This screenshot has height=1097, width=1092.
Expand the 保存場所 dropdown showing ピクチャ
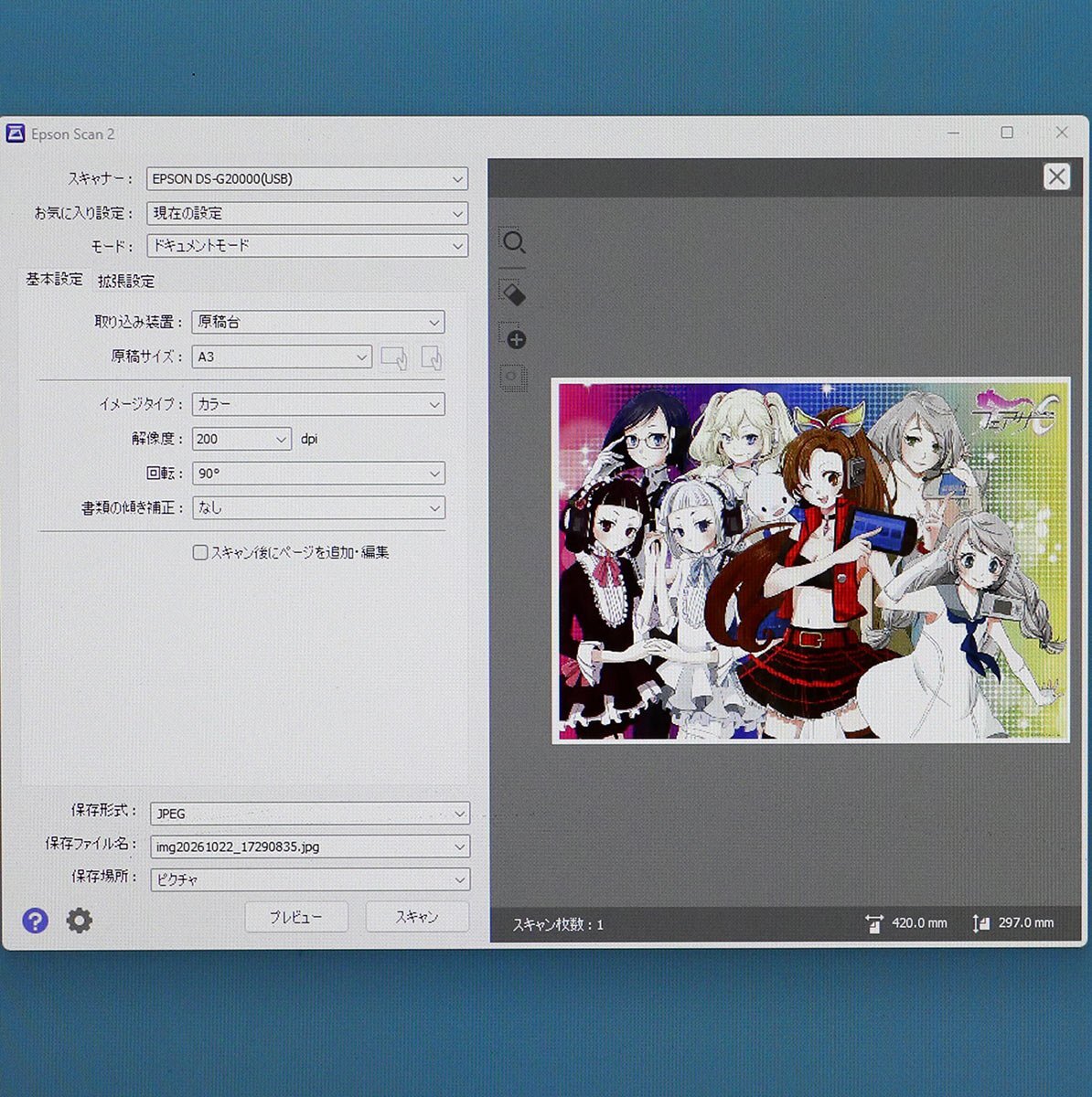[x=310, y=879]
